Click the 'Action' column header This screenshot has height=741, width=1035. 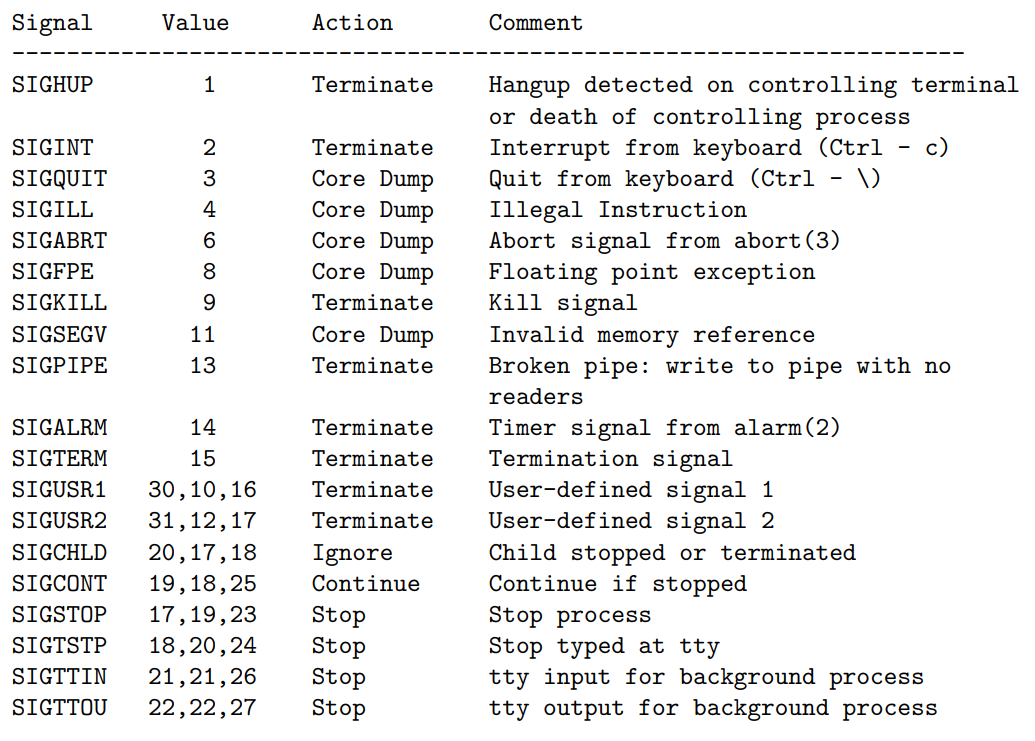click(x=352, y=23)
